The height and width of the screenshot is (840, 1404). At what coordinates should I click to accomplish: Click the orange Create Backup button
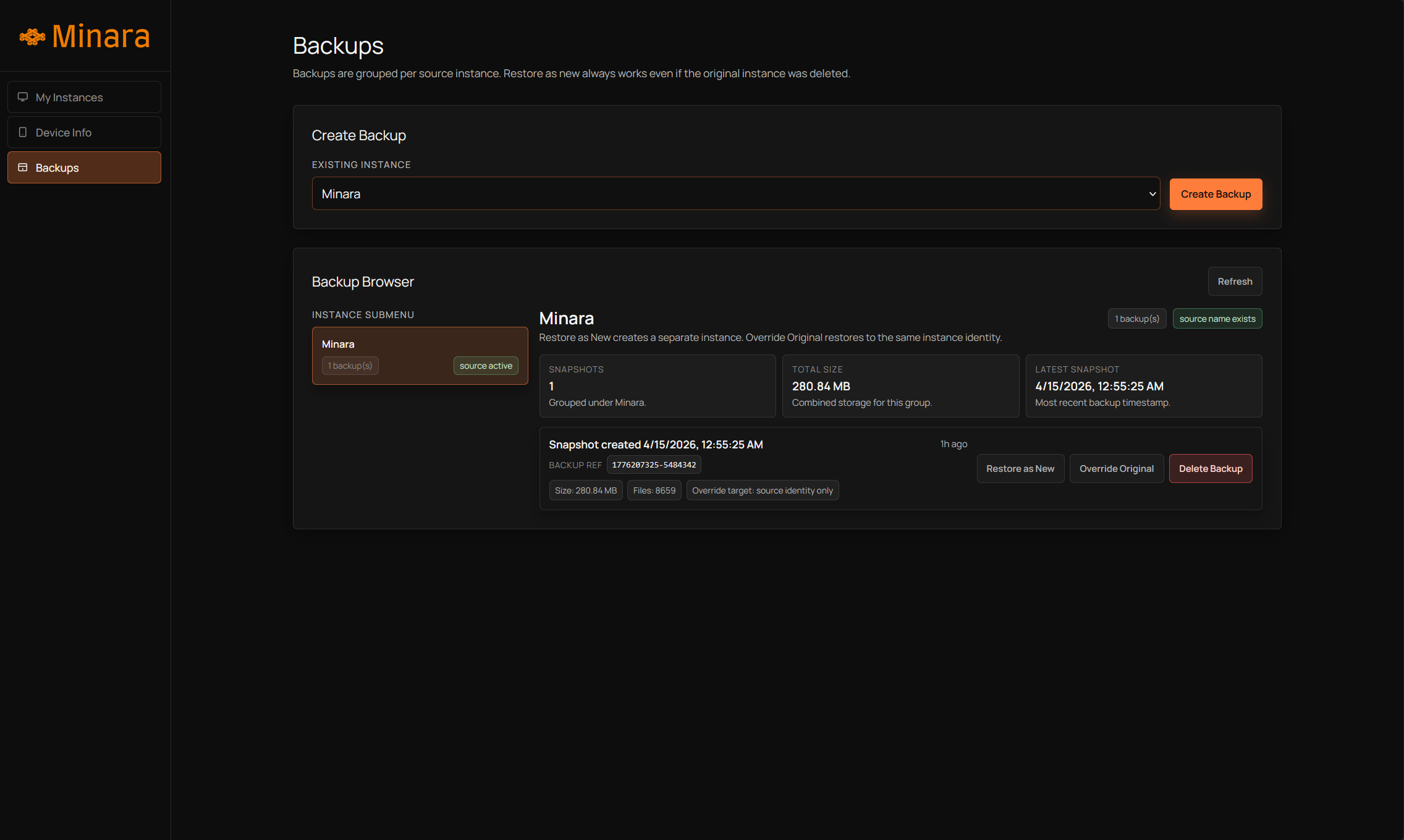[x=1216, y=194]
